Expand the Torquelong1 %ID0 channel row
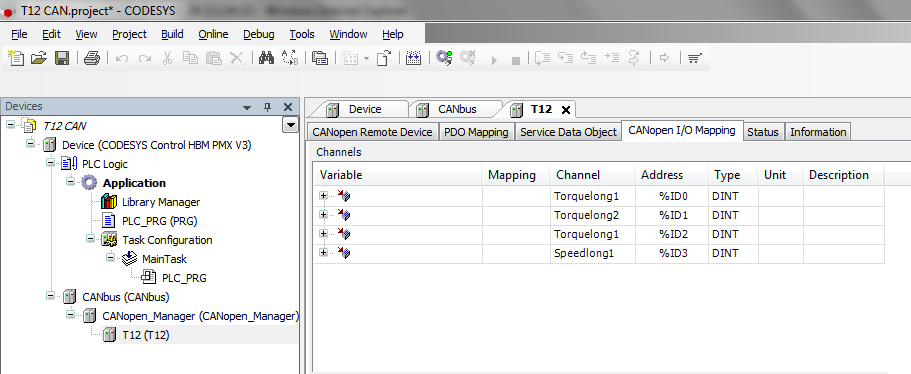The image size is (911, 374). click(323, 196)
